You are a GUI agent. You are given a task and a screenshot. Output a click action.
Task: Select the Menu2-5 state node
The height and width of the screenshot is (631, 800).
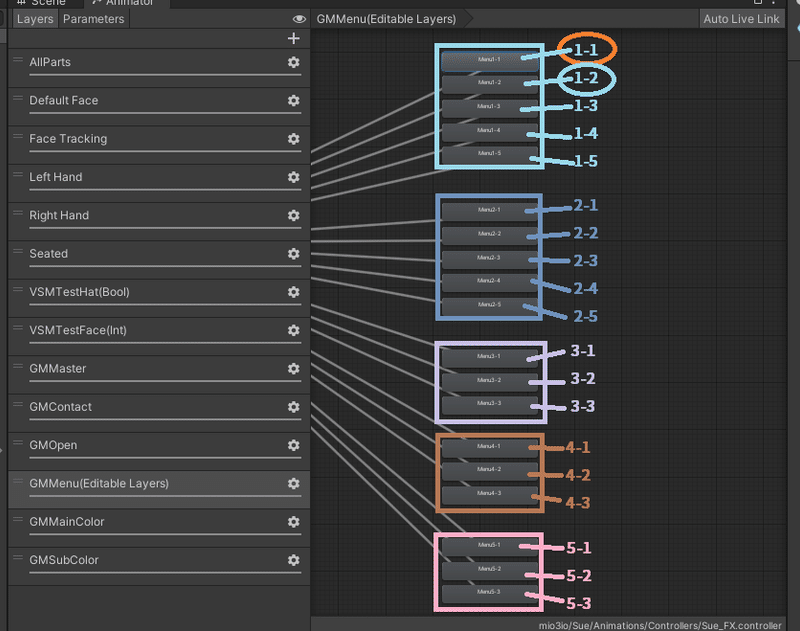pyautogui.click(x=490, y=305)
